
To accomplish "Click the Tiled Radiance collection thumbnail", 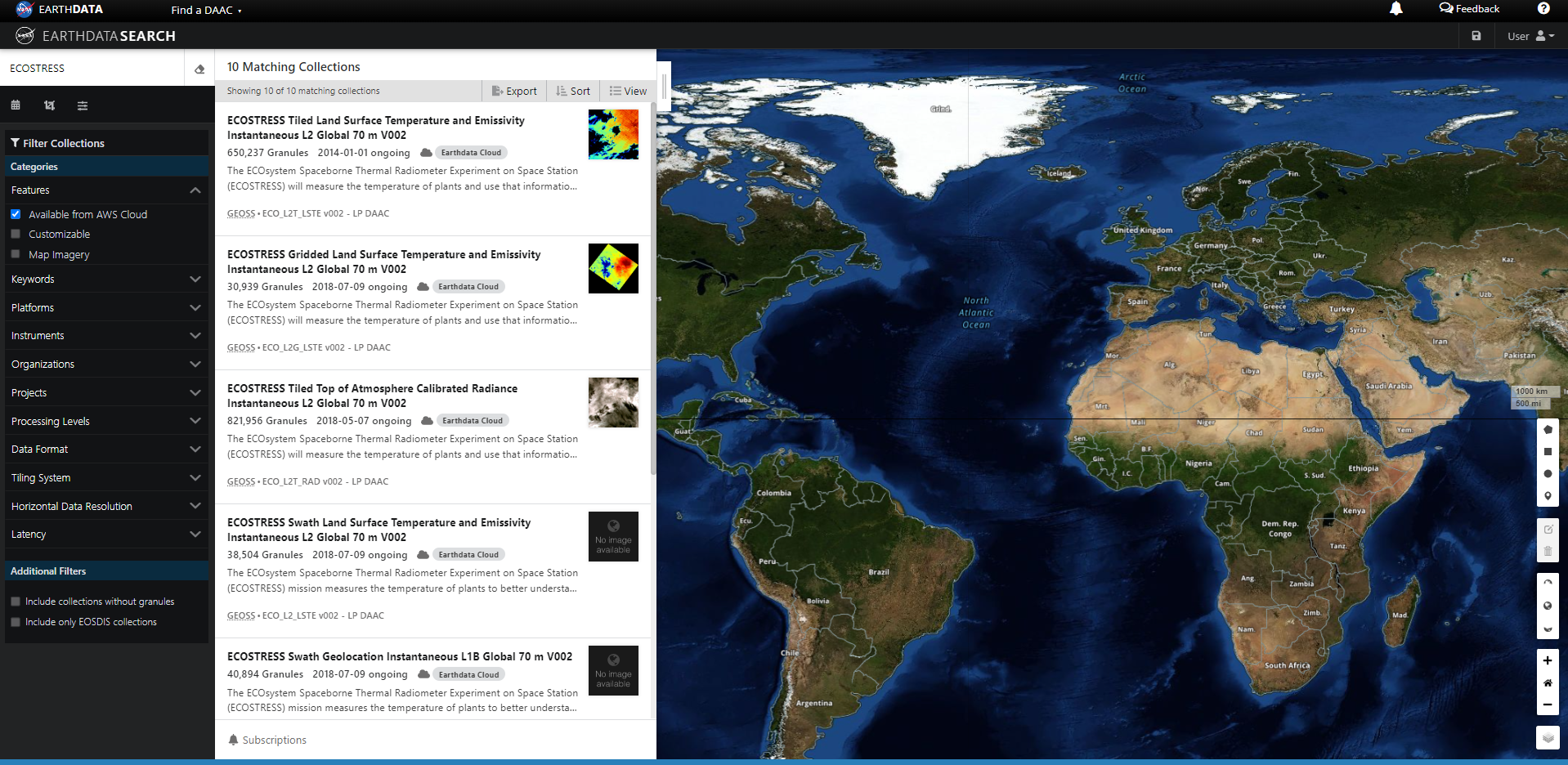I will [x=613, y=402].
